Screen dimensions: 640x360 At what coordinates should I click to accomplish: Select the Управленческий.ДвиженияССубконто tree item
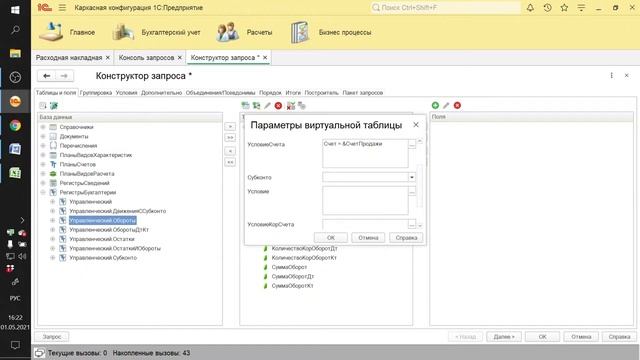118,211
